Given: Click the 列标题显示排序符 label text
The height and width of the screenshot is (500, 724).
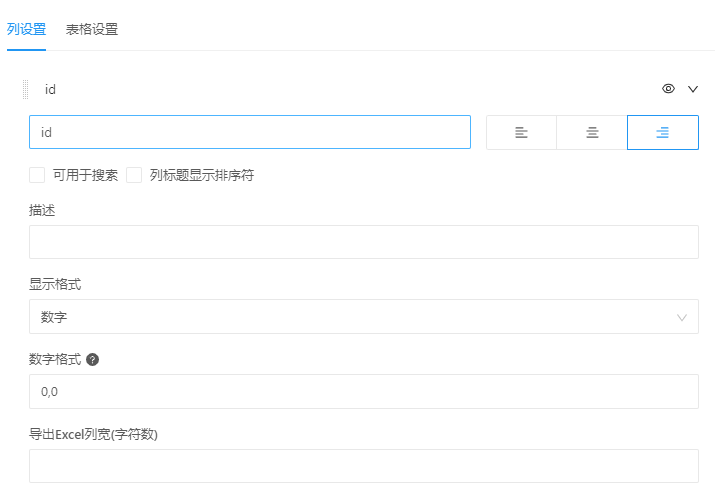Looking at the screenshot, I should (202, 175).
